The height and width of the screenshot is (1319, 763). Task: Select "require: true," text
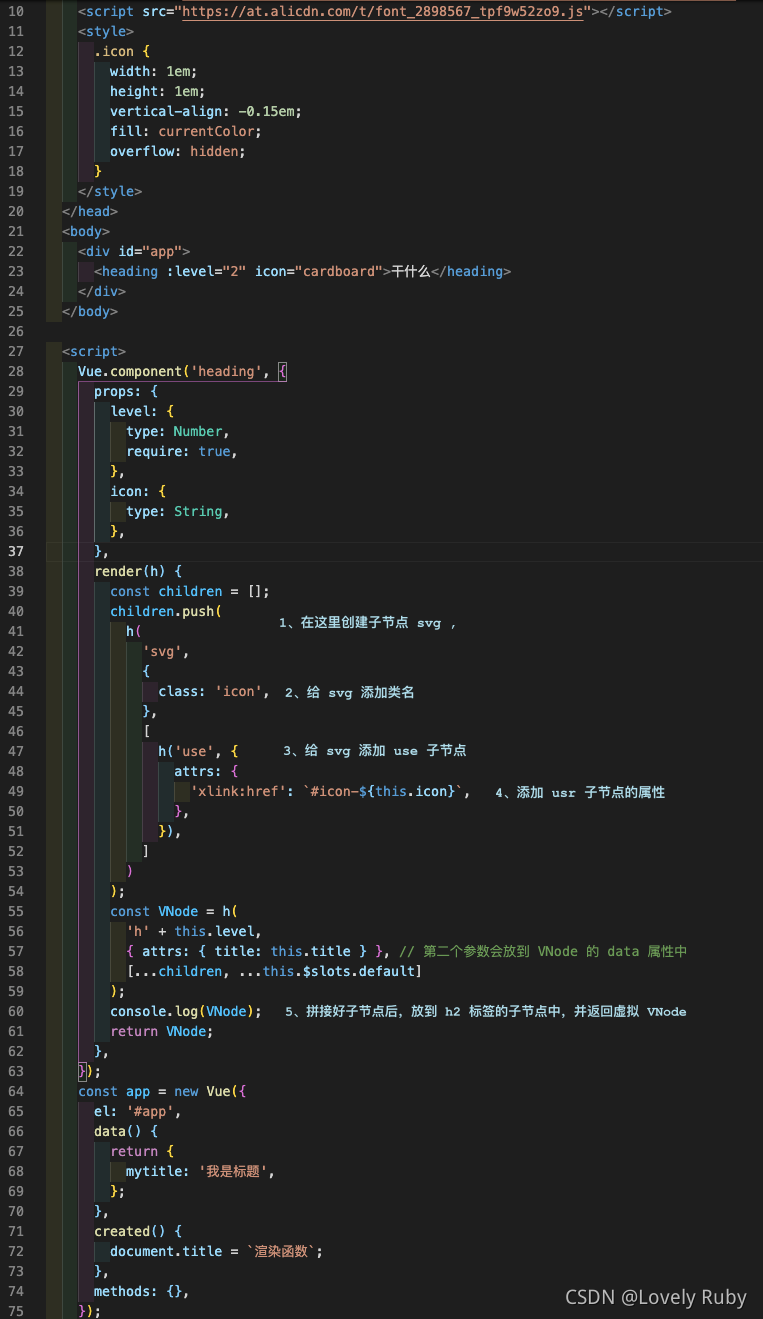[182, 451]
